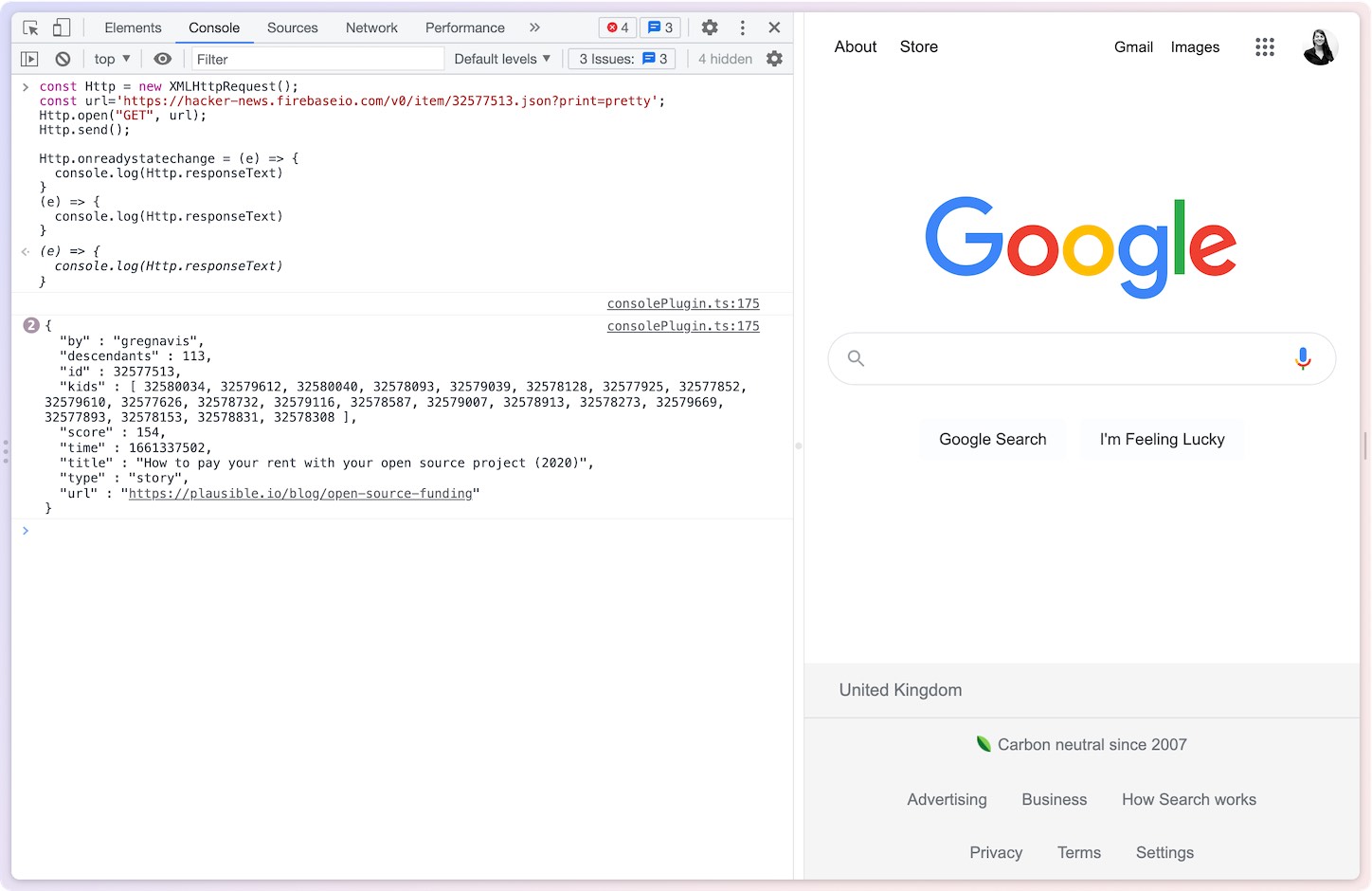Open the Images link
Viewport: 1372px width, 891px height.
pos(1195,46)
